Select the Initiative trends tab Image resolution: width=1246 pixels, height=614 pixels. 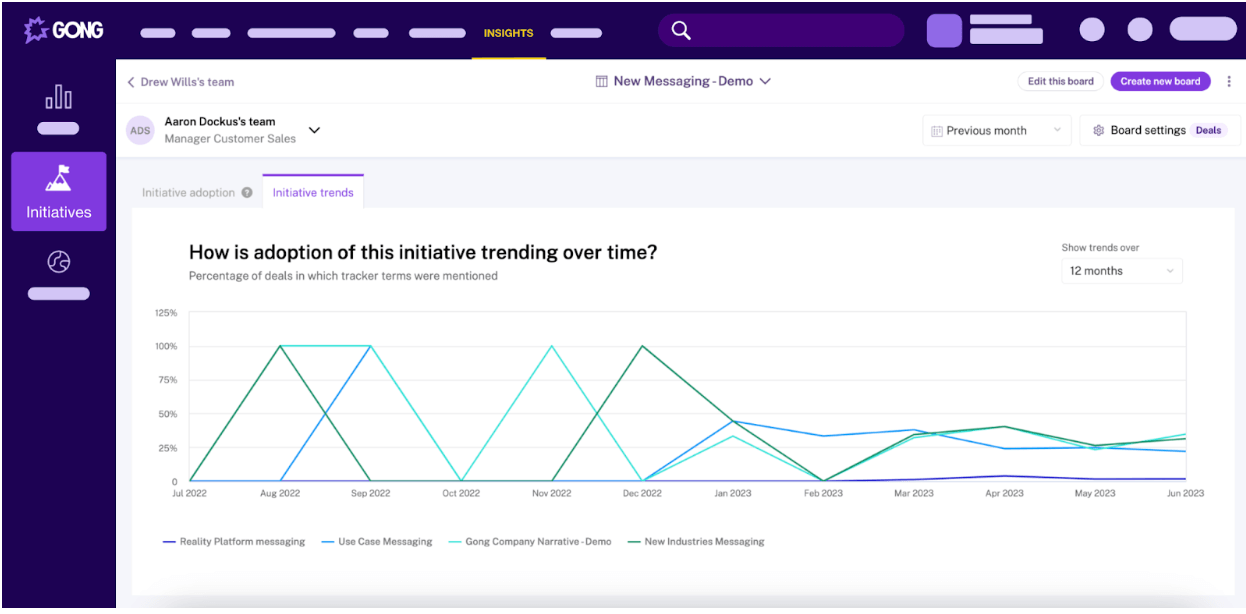click(313, 192)
